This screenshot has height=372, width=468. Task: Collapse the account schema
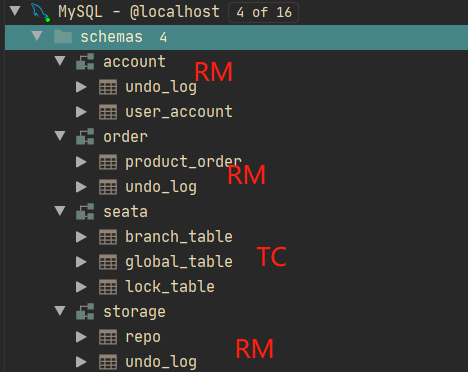point(60,61)
